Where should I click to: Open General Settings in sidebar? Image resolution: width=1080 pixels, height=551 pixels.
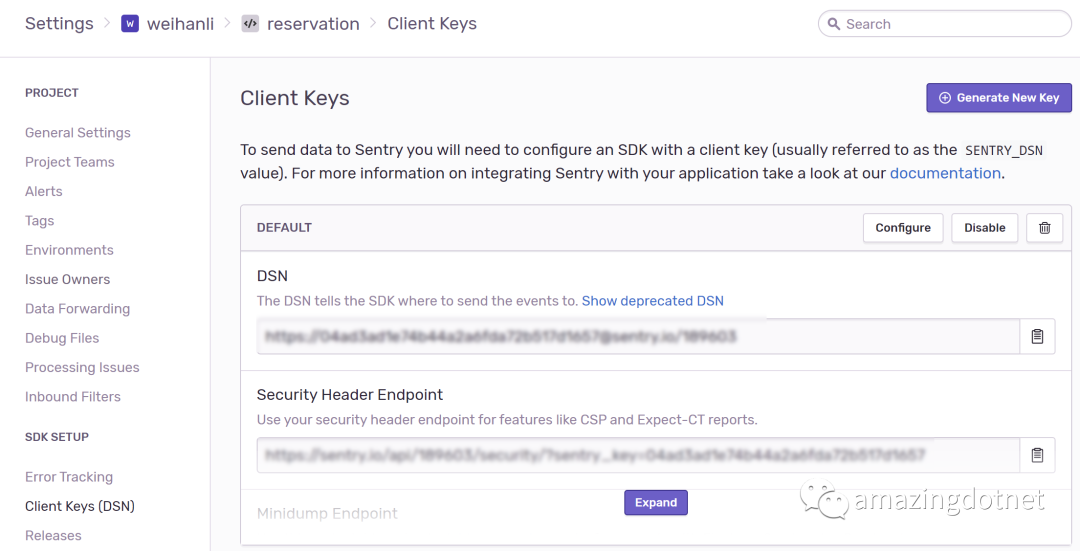78,133
